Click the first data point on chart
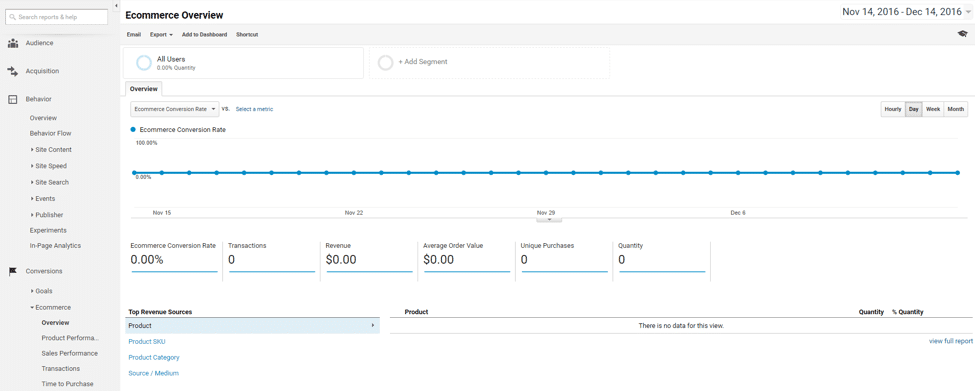975x391 pixels. click(134, 173)
